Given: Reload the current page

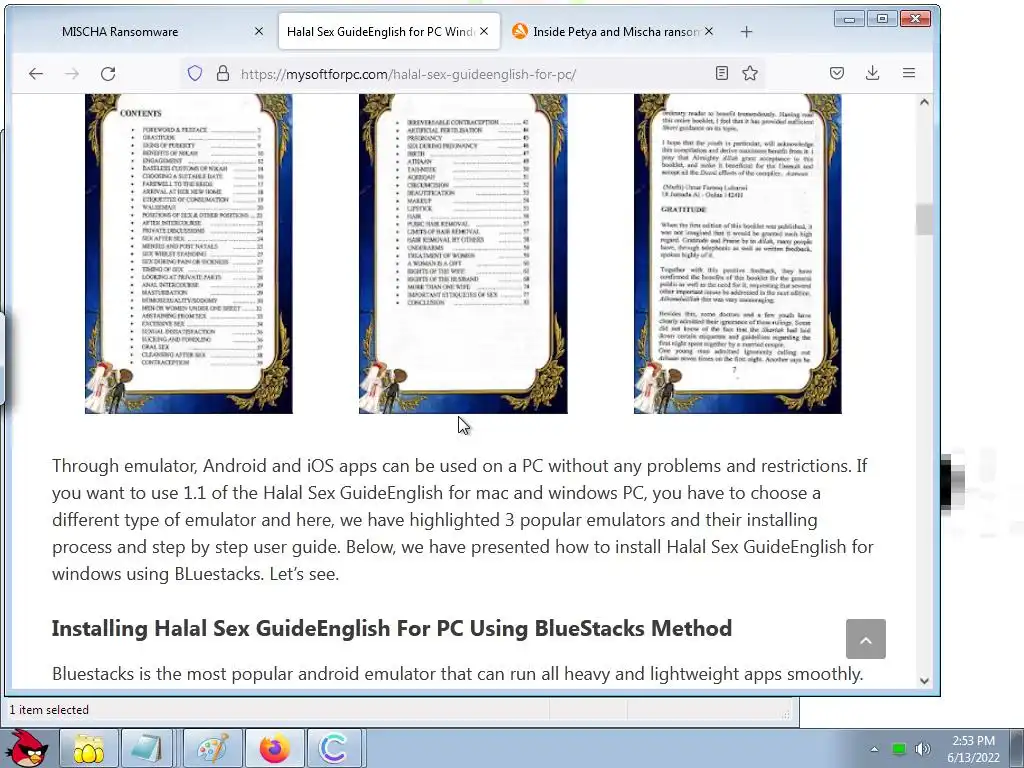Looking at the screenshot, I should [x=108, y=74].
